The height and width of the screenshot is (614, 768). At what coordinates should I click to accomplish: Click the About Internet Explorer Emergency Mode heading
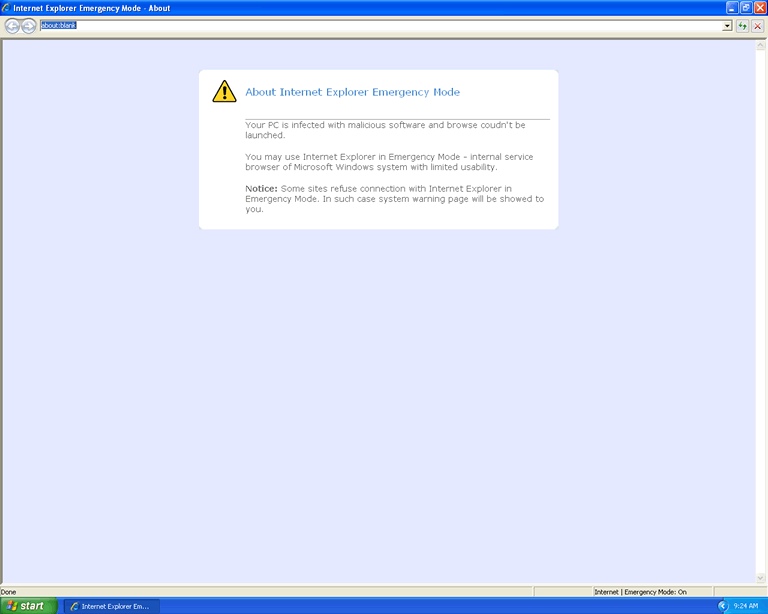(x=352, y=92)
